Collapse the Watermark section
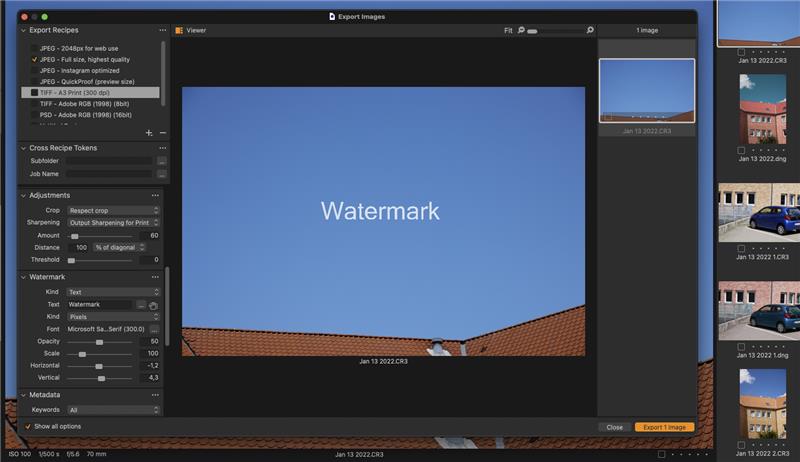The height and width of the screenshot is (462, 800). coord(23,277)
